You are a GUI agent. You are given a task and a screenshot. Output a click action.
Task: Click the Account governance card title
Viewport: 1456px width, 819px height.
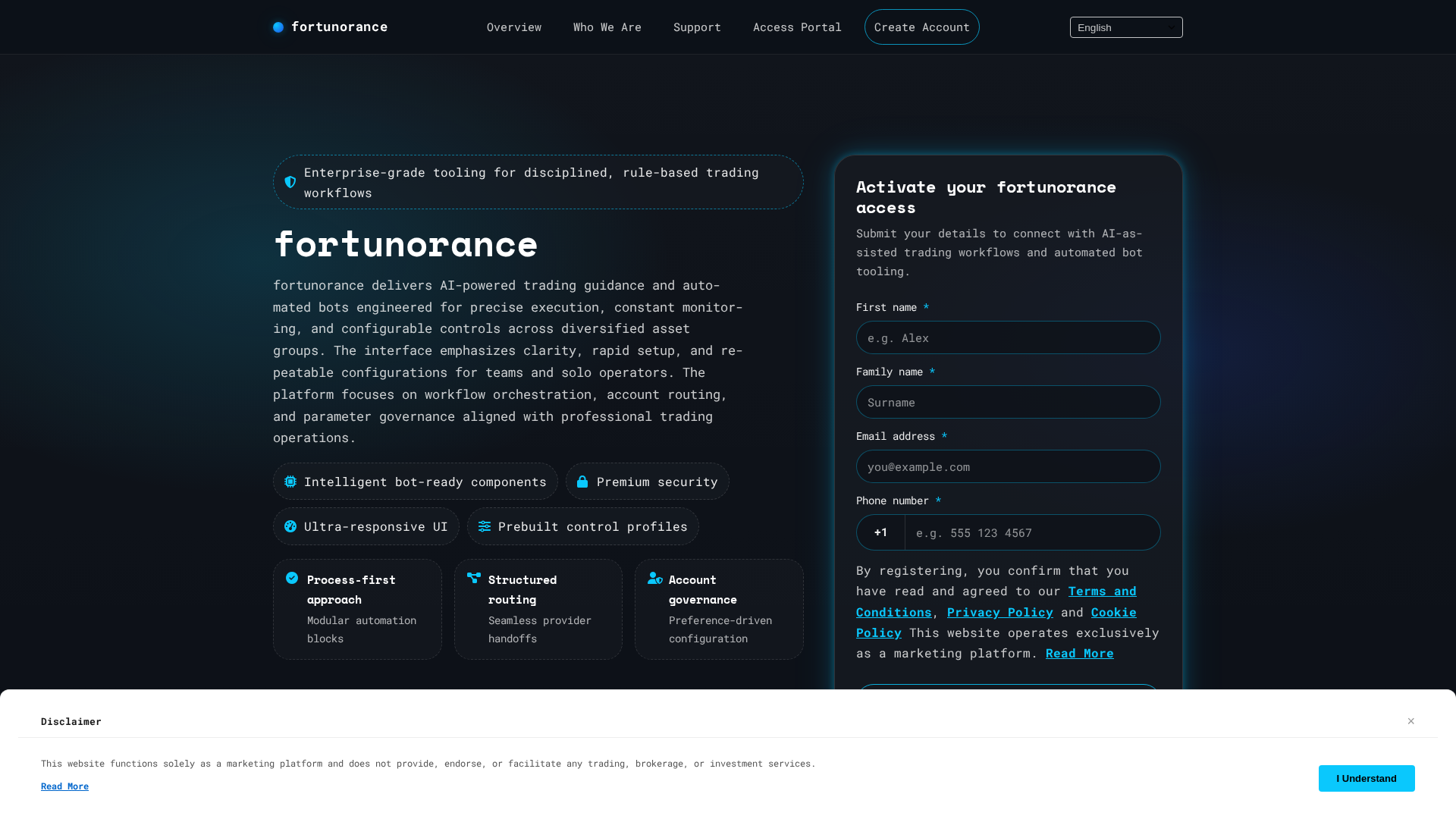click(x=703, y=589)
